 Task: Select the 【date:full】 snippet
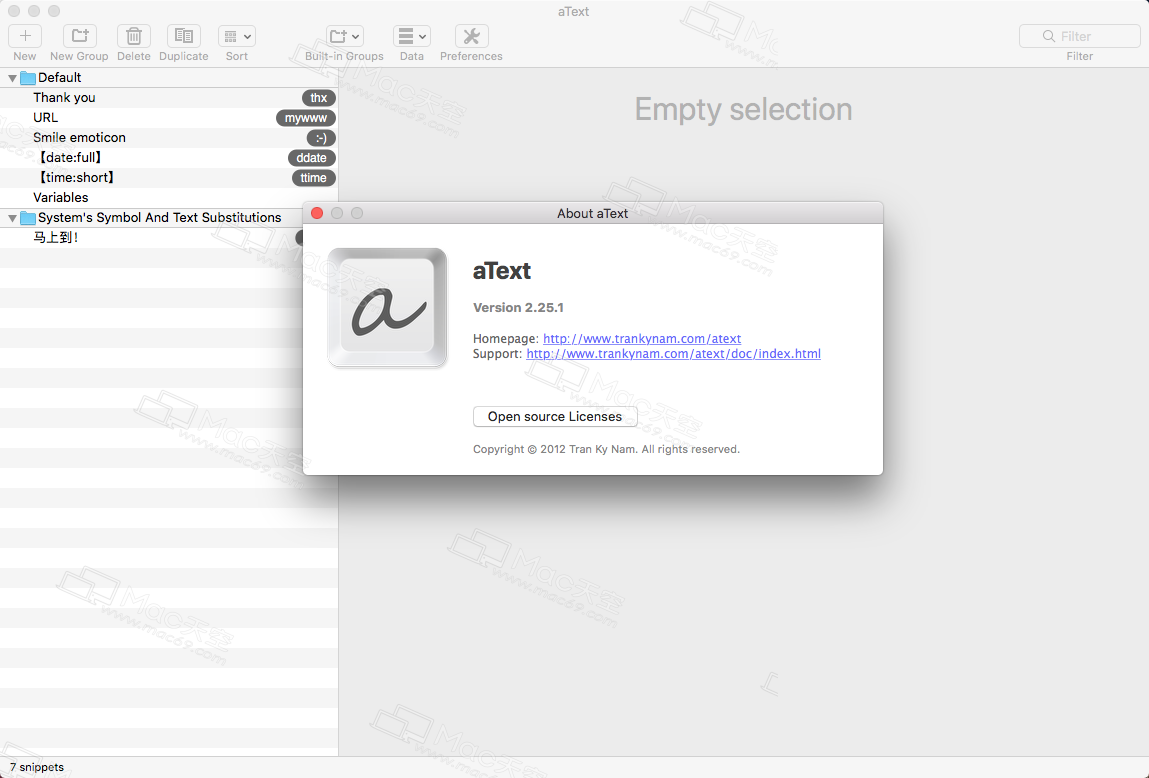coord(169,158)
